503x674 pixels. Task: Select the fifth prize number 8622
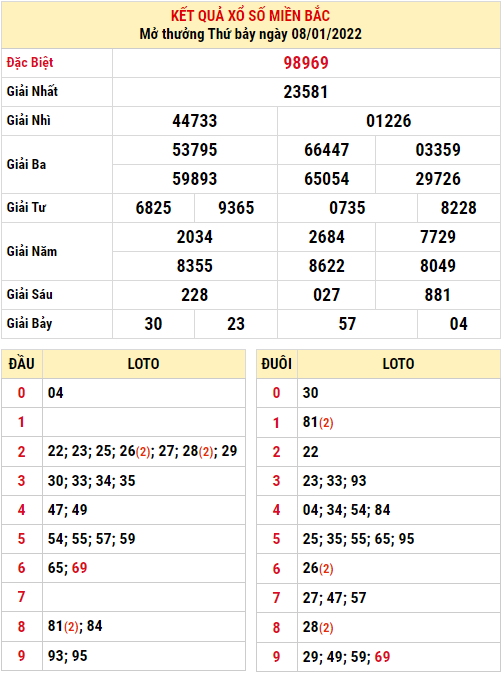pyautogui.click(x=326, y=266)
